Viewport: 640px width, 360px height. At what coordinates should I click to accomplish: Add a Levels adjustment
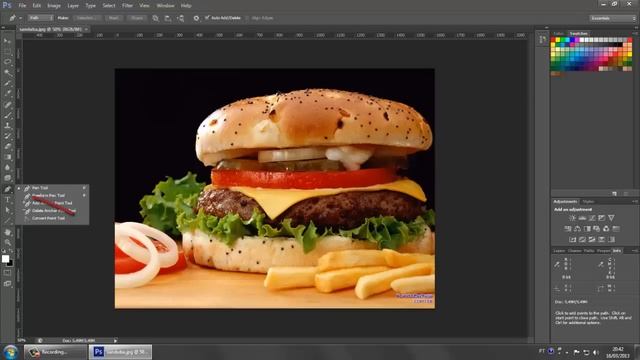tap(582, 218)
